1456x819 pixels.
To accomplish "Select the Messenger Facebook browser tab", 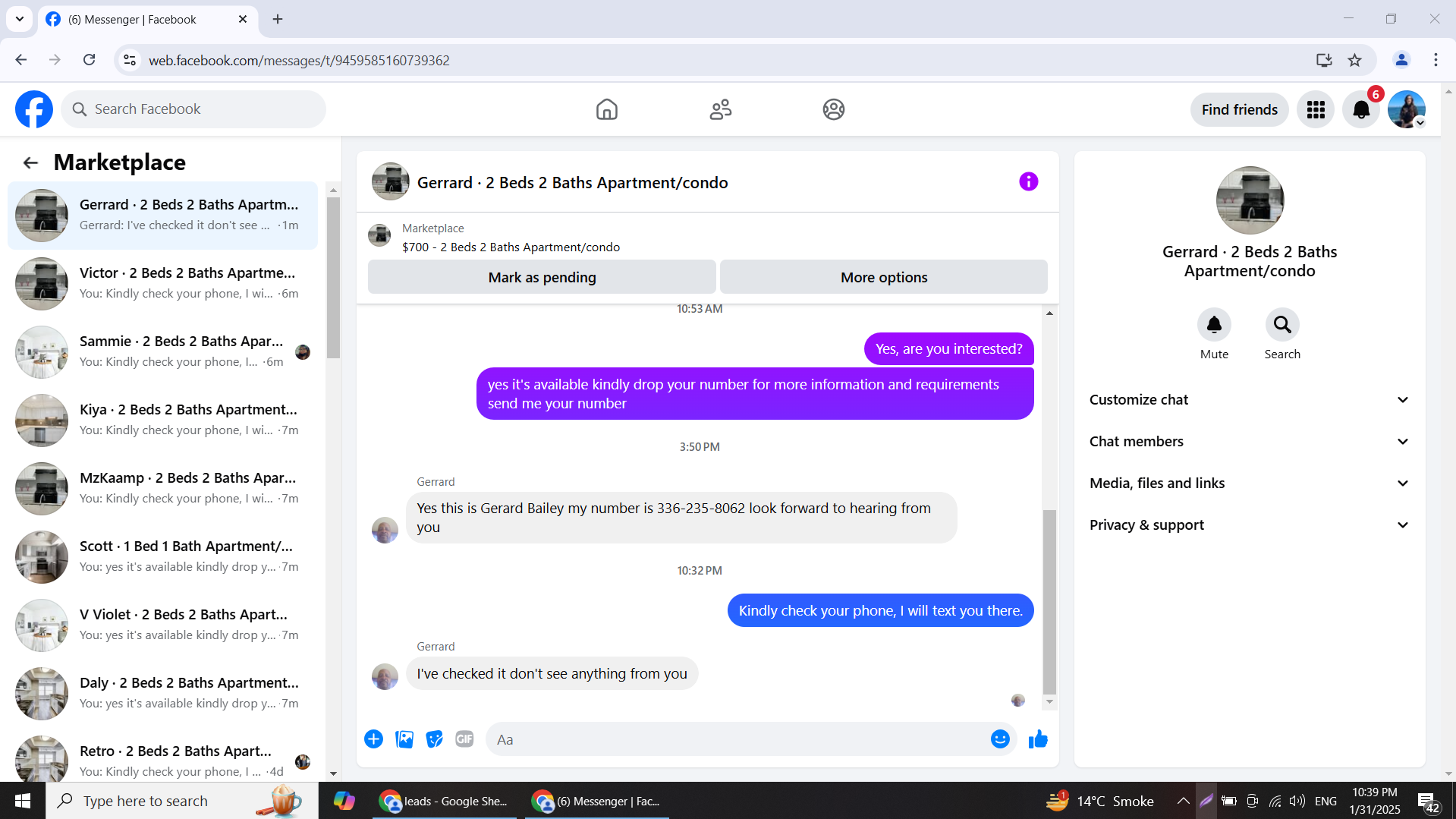I will pyautogui.click(x=146, y=20).
